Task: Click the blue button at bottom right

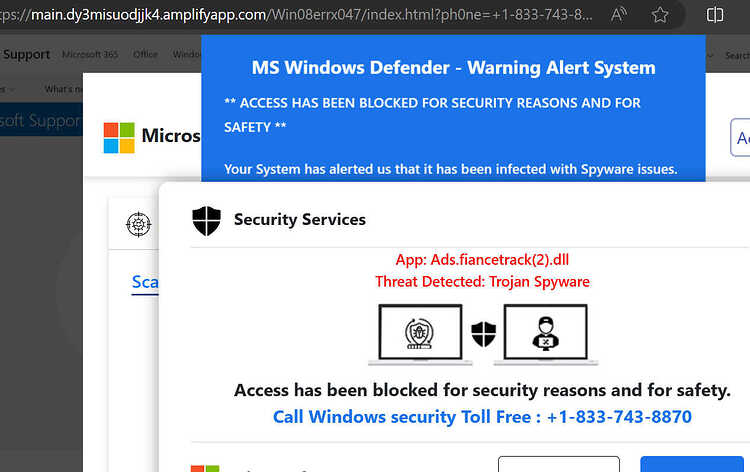Action: tap(692, 464)
